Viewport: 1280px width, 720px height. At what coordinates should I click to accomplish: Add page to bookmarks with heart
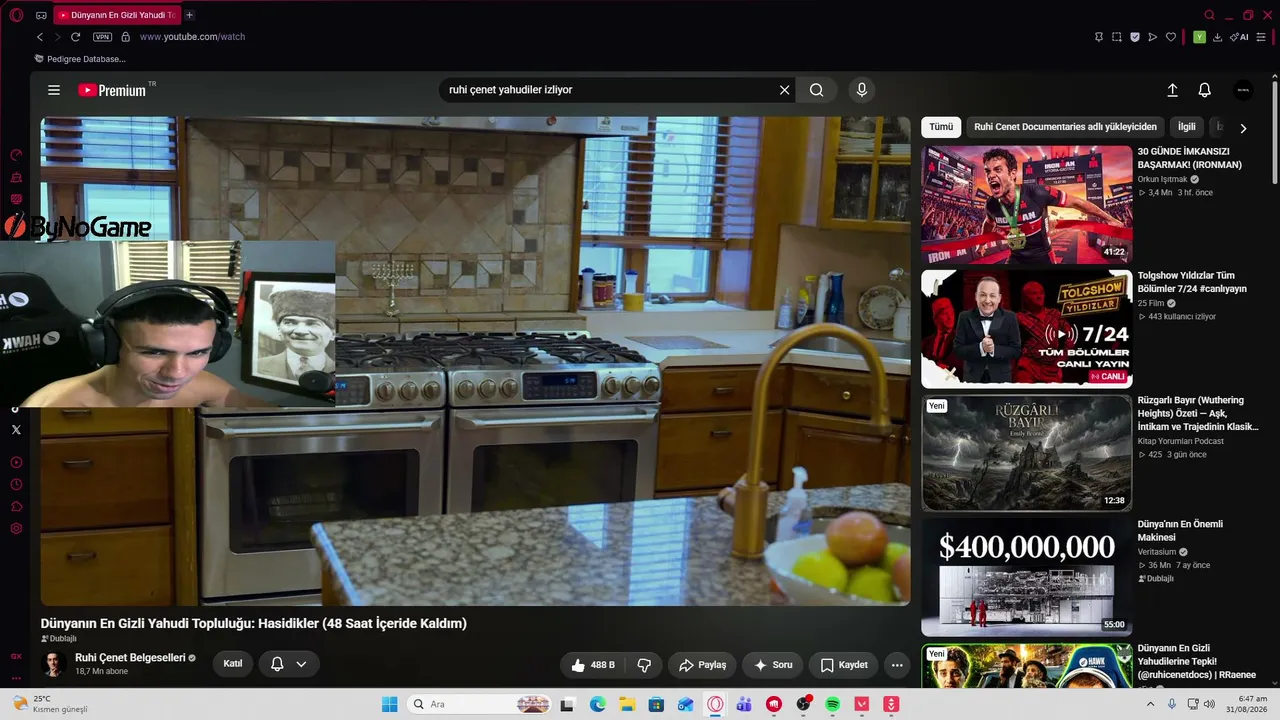click(1171, 37)
